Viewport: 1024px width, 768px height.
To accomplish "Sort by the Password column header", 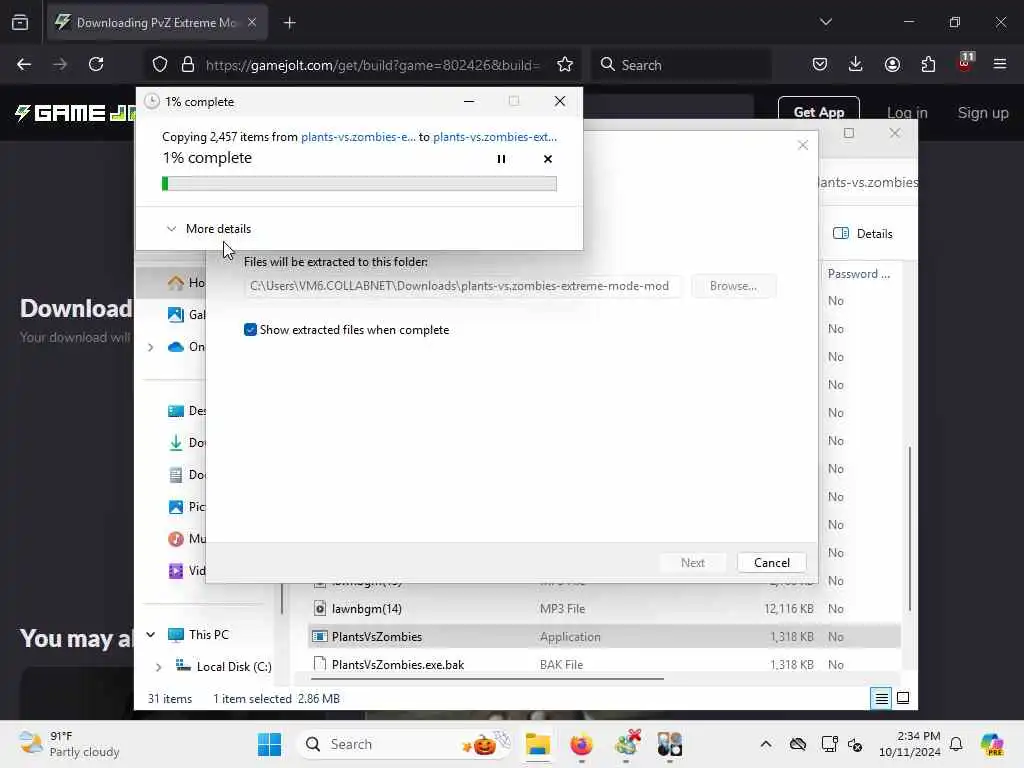I will click(858, 274).
